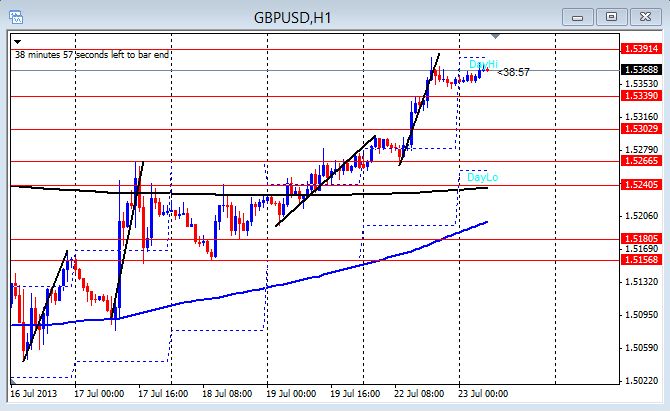Minimize the GBPUSD,H1 chart window
Screen dimensions: 670x411
(x=578, y=18)
